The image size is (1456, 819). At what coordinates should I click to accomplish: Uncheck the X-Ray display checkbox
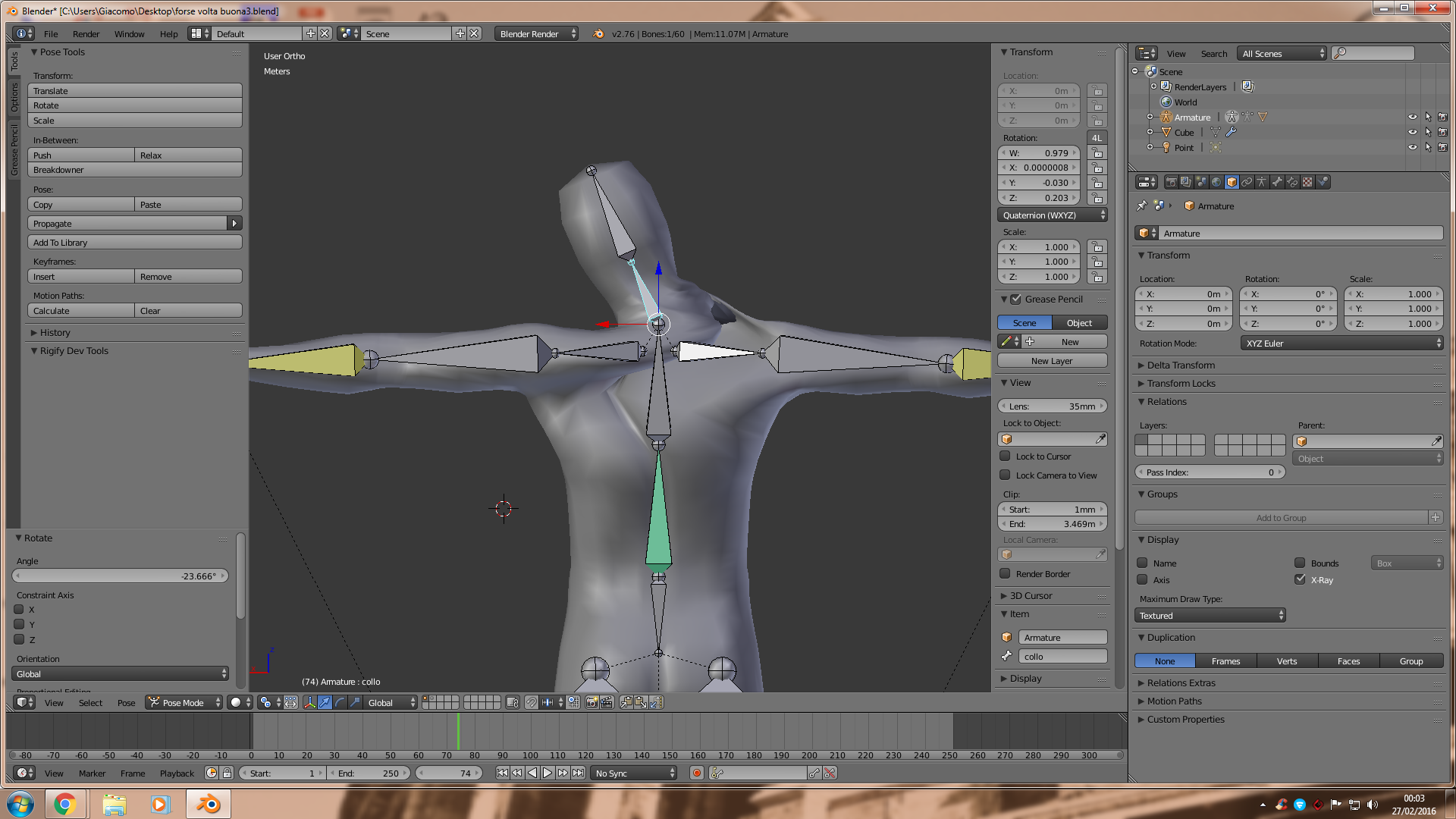coord(1300,579)
